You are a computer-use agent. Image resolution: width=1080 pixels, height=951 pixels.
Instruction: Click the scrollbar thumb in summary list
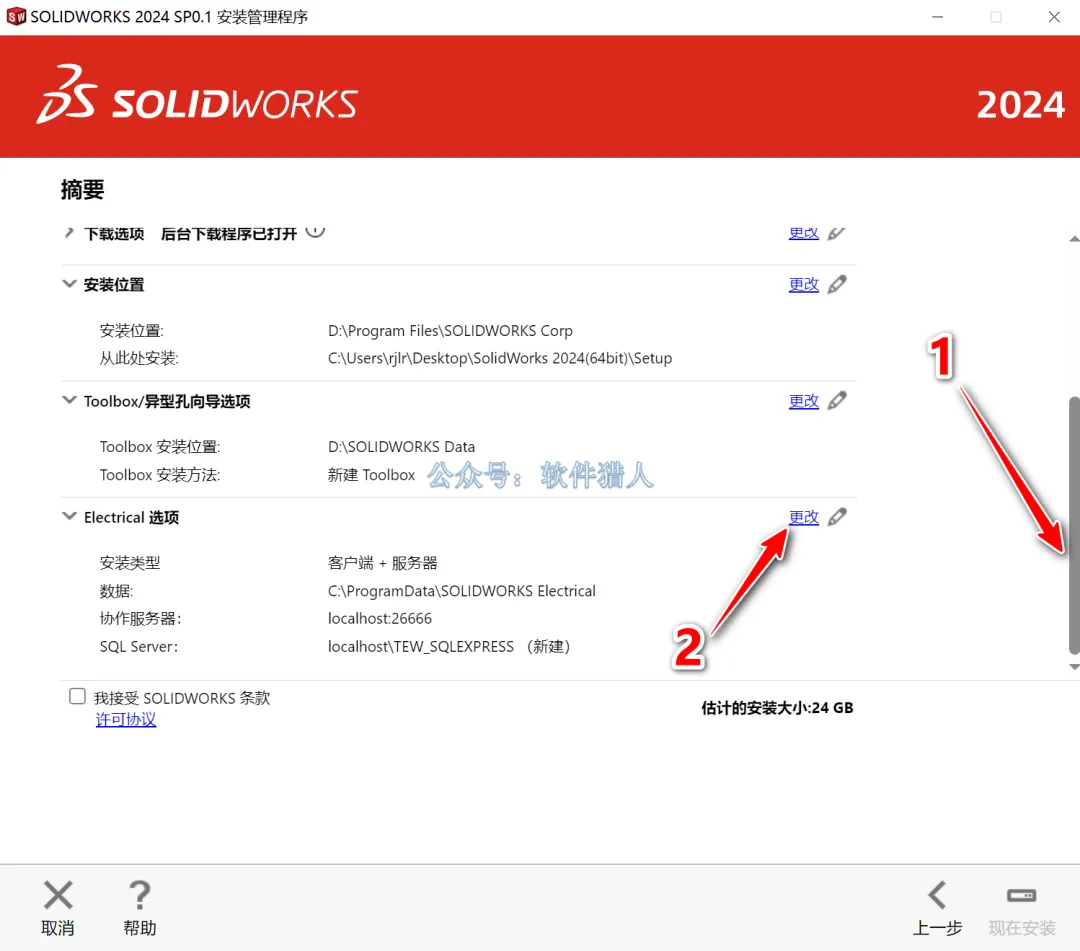coord(1074,525)
